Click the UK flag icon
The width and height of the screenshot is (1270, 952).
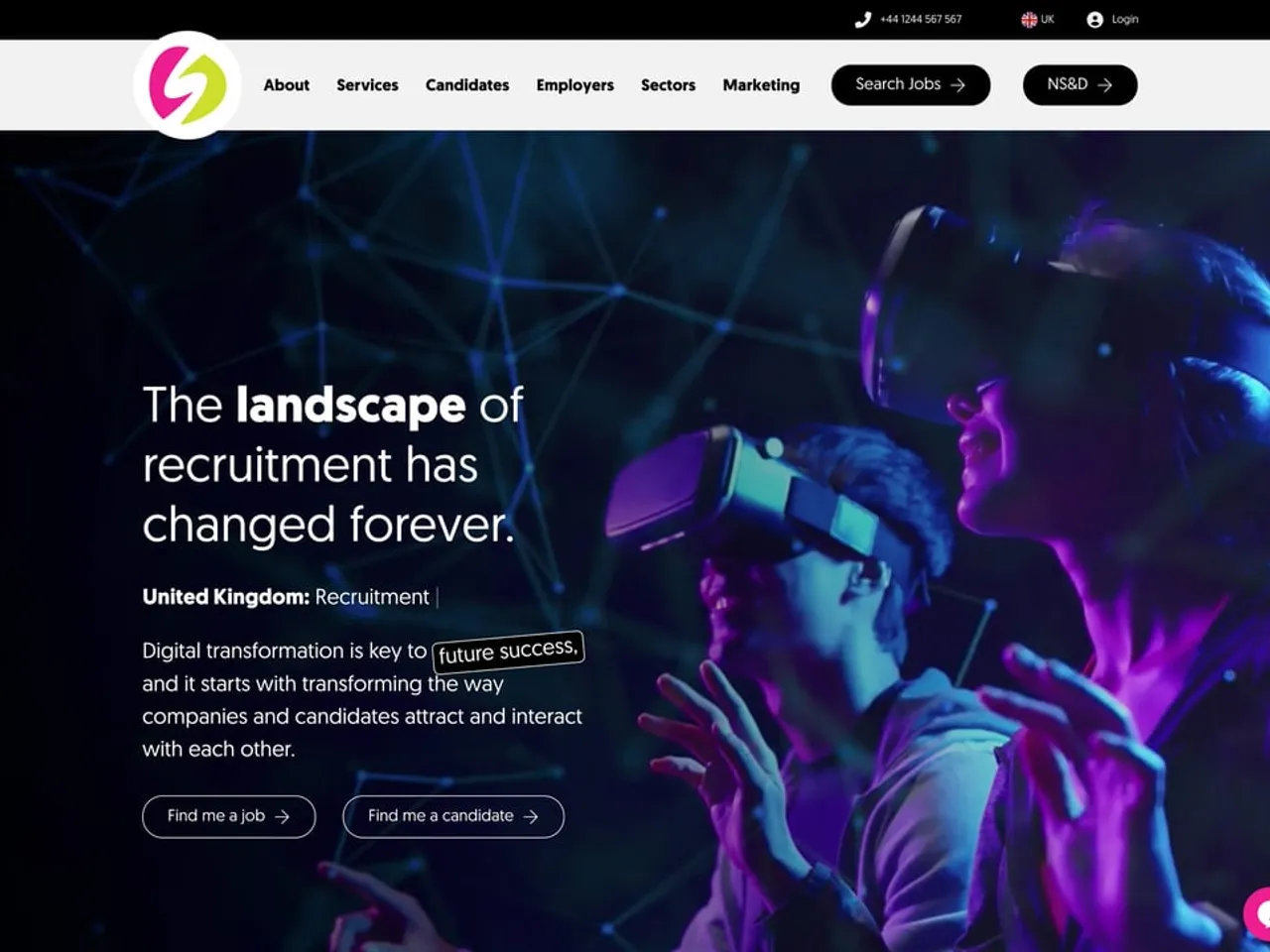[1029, 20]
